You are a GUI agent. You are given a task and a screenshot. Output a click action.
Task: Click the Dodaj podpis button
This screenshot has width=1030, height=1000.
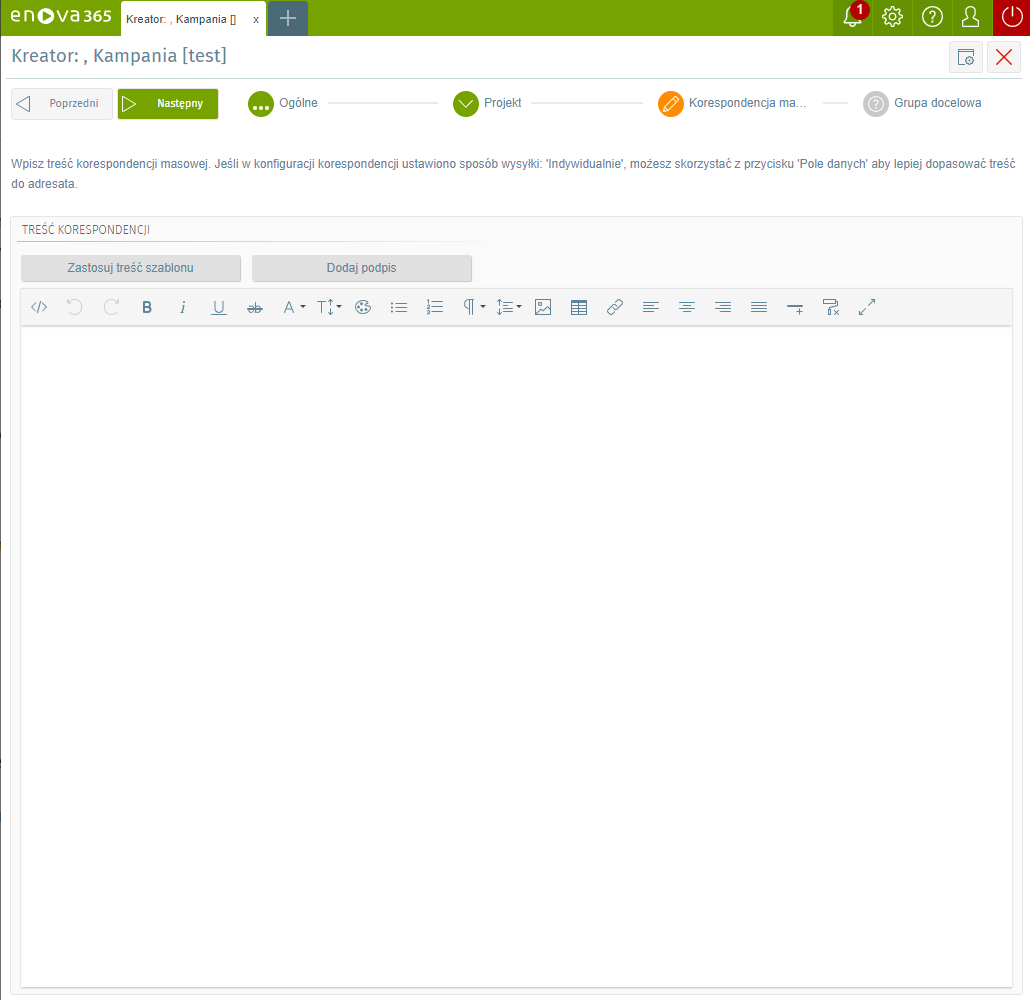362,268
